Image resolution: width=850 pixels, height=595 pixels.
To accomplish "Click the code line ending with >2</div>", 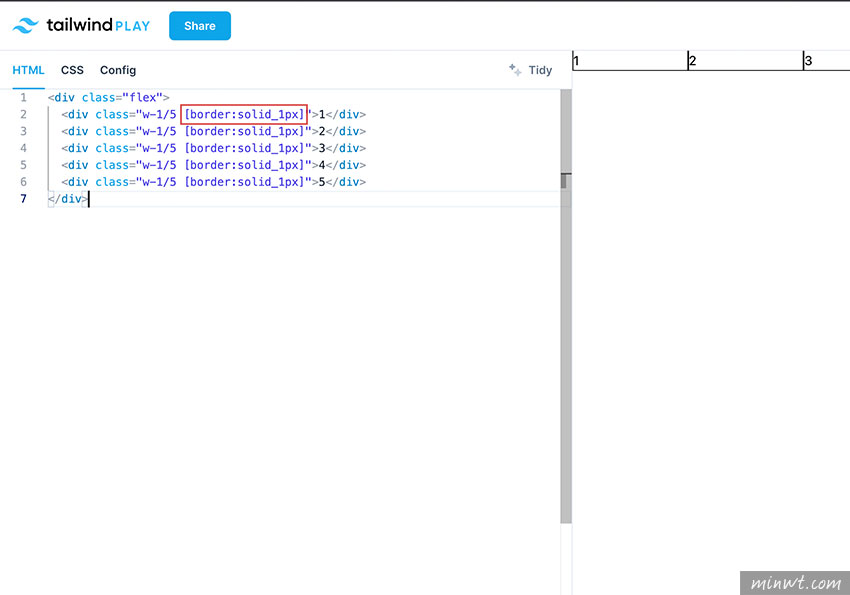I will click(x=214, y=131).
